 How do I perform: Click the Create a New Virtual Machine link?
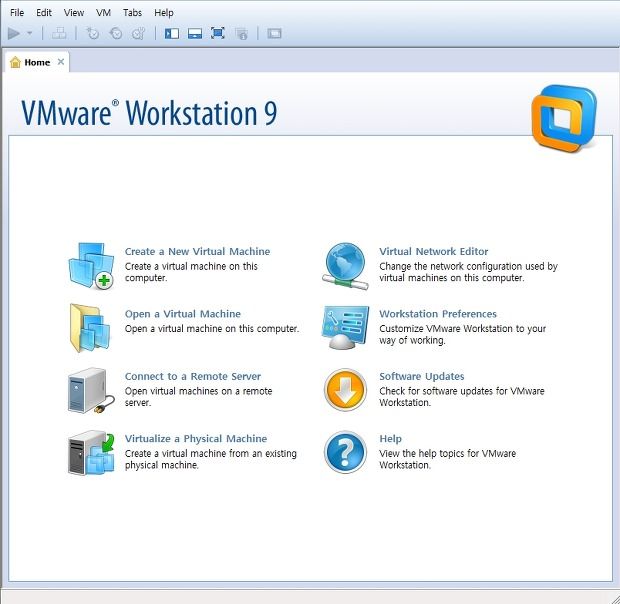tap(197, 251)
